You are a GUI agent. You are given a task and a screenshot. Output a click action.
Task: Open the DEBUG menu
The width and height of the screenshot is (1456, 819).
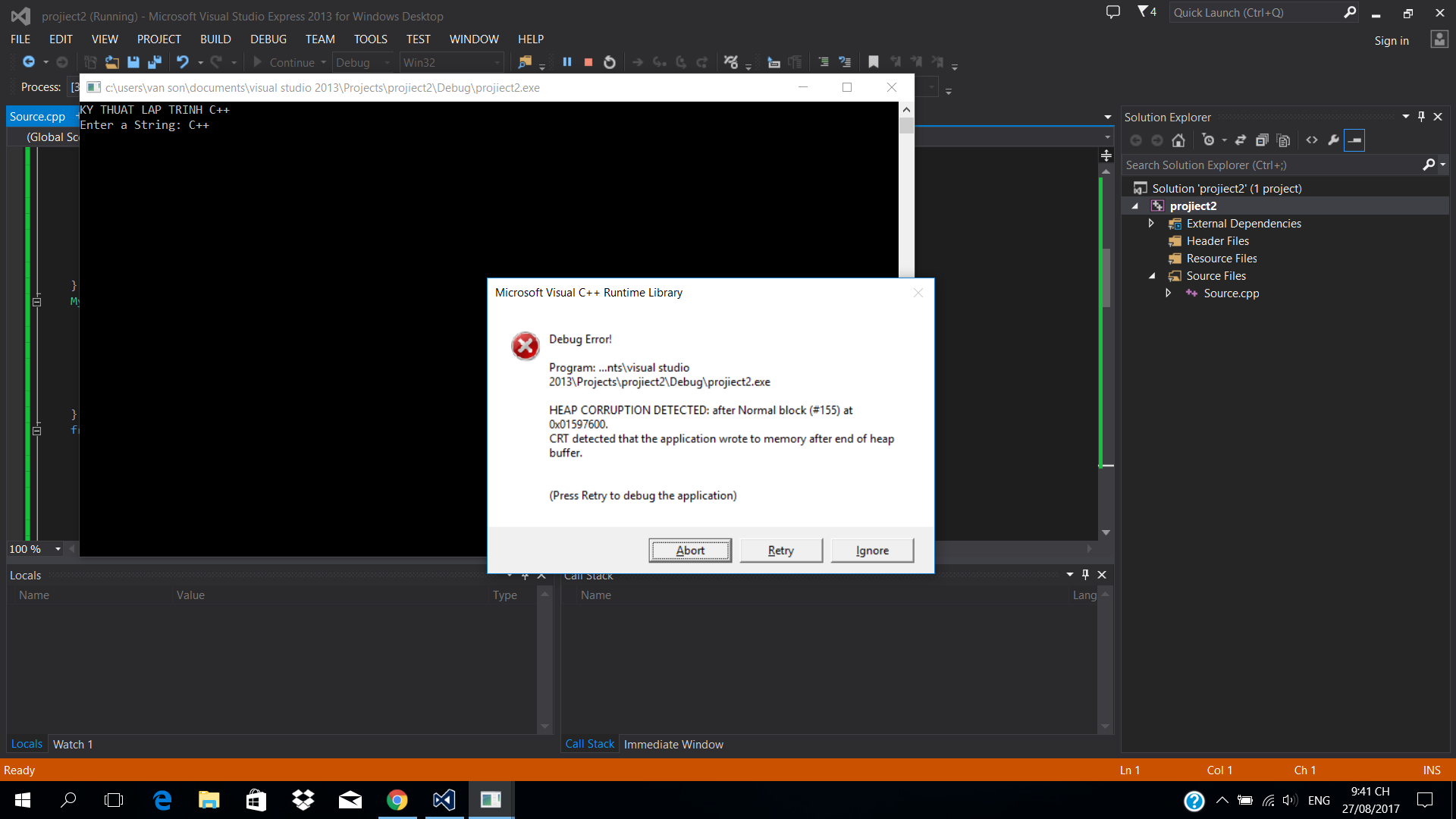click(x=268, y=39)
